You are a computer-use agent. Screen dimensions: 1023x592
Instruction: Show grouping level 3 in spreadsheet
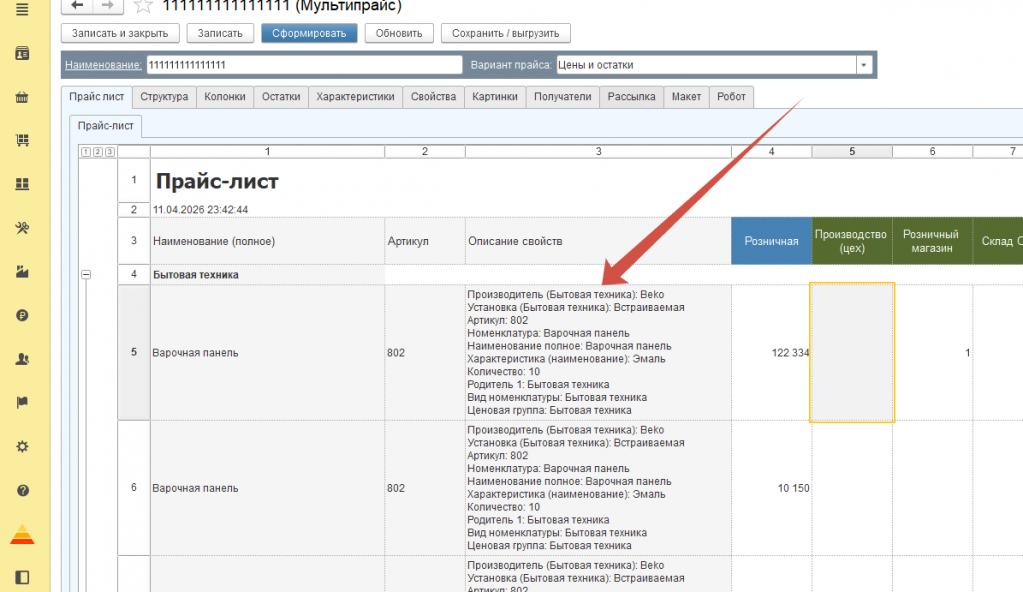point(110,152)
